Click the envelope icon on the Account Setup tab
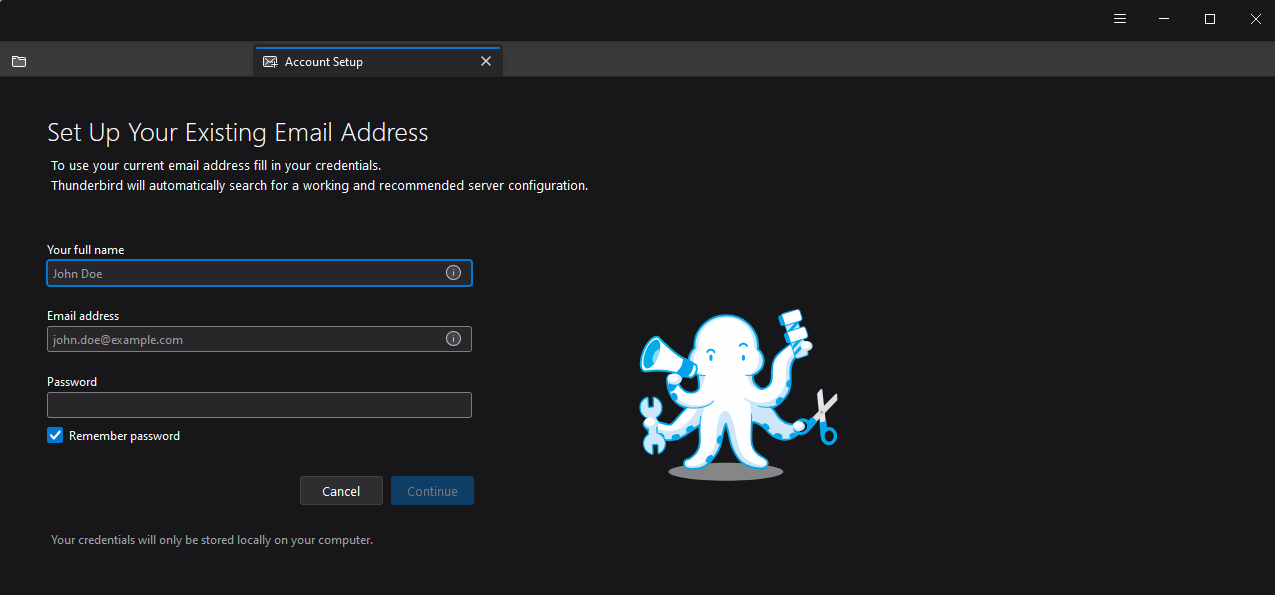The image size is (1275, 595). tap(269, 61)
